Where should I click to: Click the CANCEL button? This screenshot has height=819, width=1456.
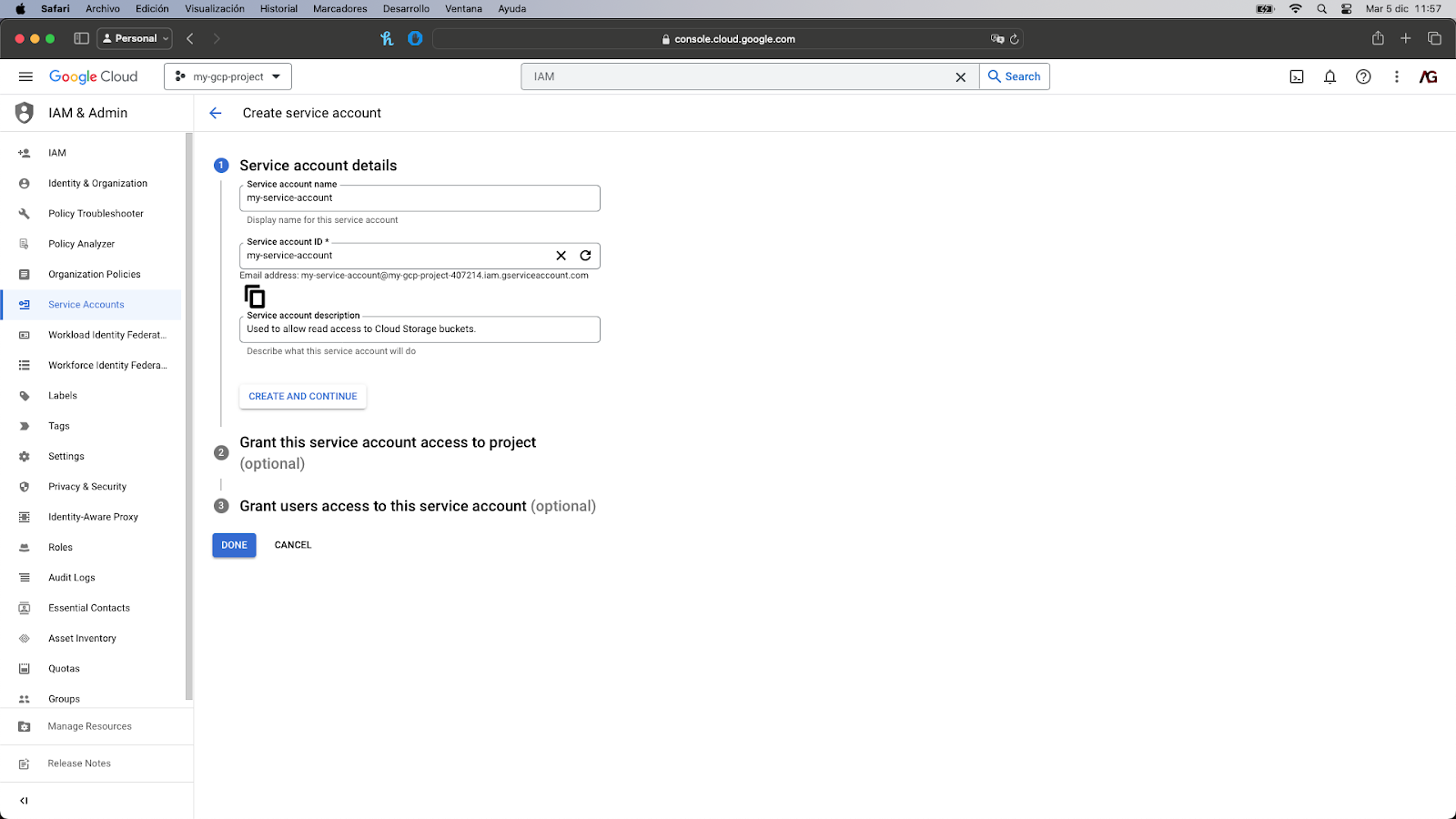292,544
